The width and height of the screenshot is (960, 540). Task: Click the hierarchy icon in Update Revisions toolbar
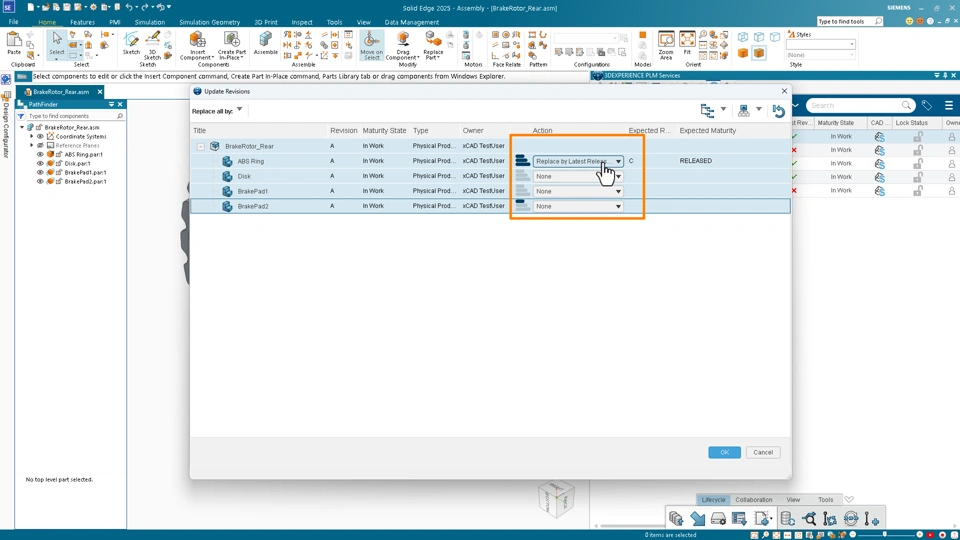click(x=743, y=110)
